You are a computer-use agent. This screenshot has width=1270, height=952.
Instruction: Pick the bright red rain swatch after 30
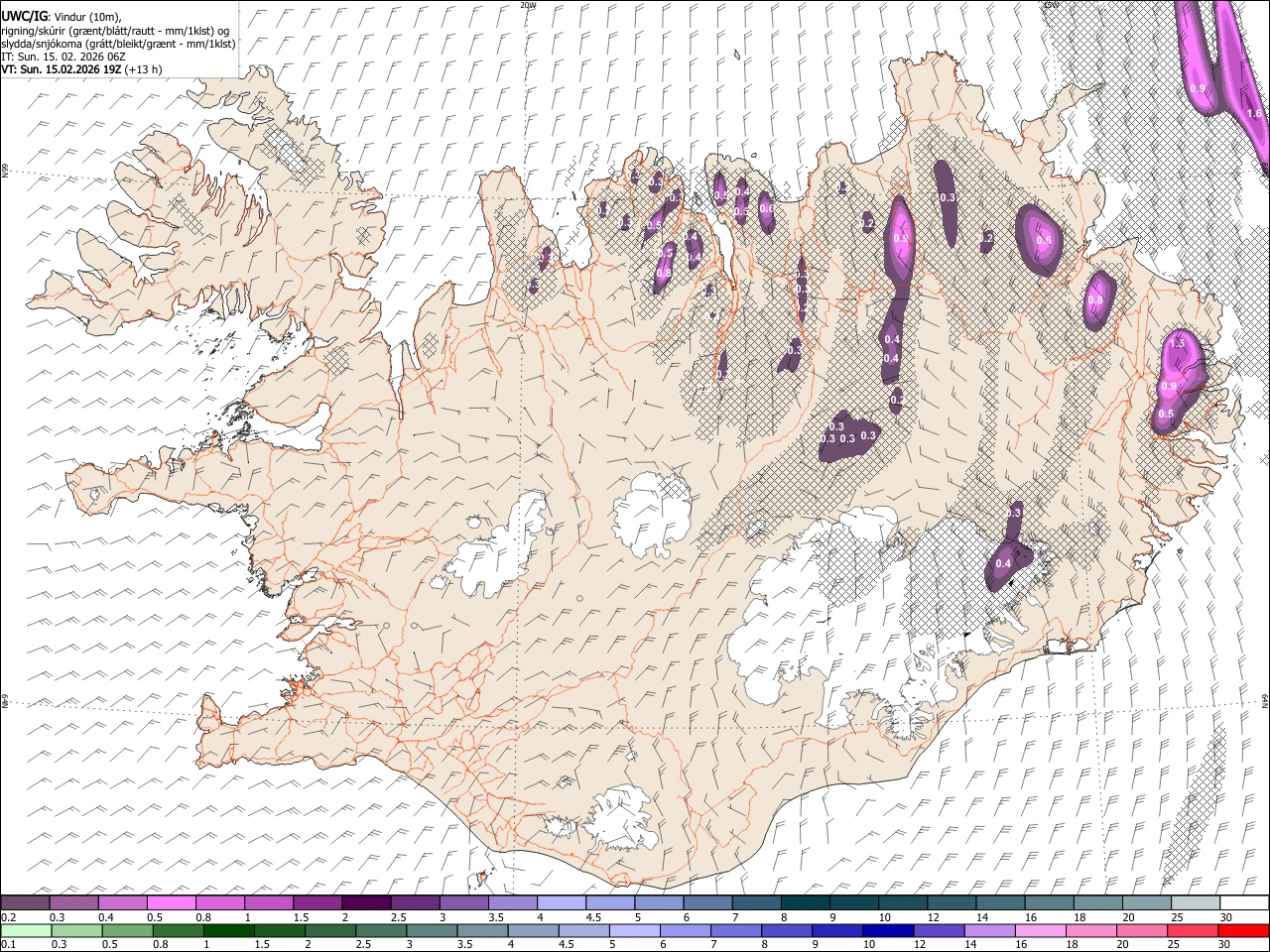click(x=1244, y=931)
